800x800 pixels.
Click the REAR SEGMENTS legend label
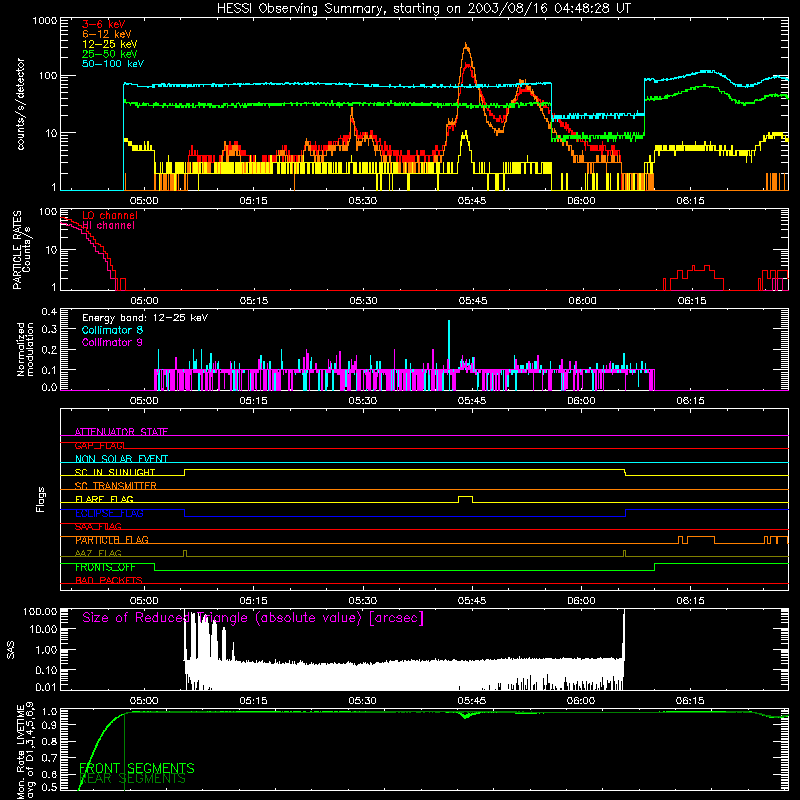(133, 779)
